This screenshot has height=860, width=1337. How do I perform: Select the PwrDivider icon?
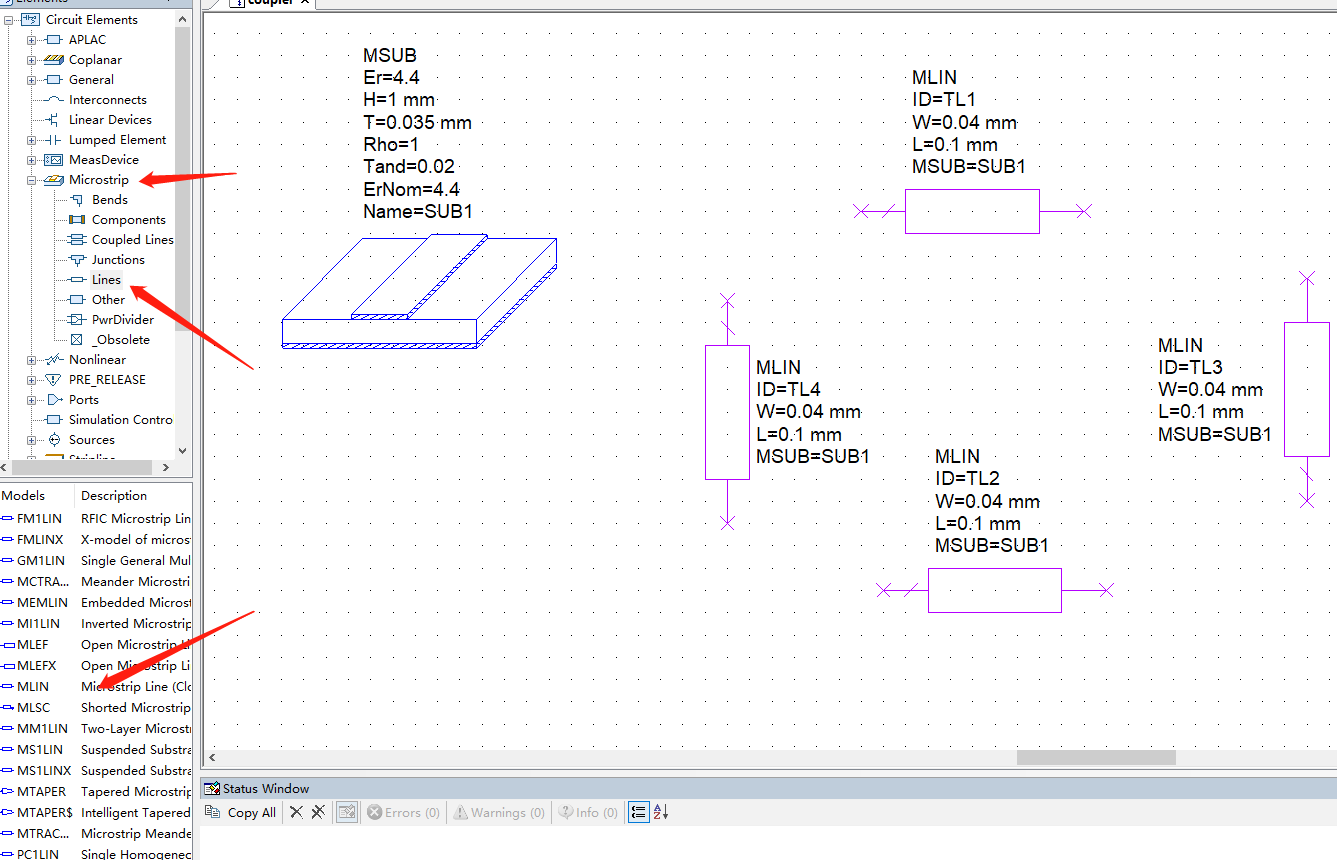point(77,320)
